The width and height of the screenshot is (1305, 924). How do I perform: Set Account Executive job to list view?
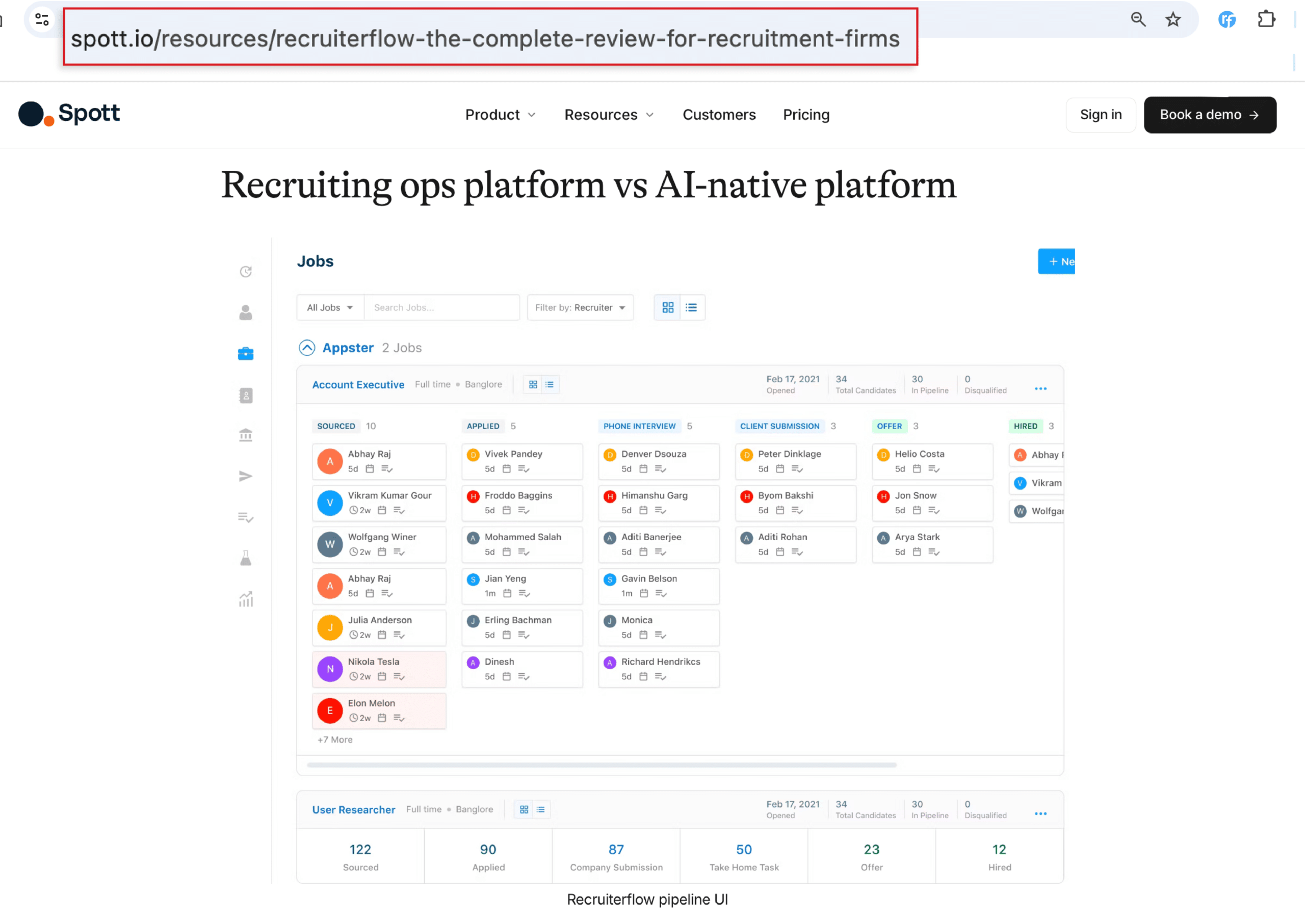(x=550, y=385)
